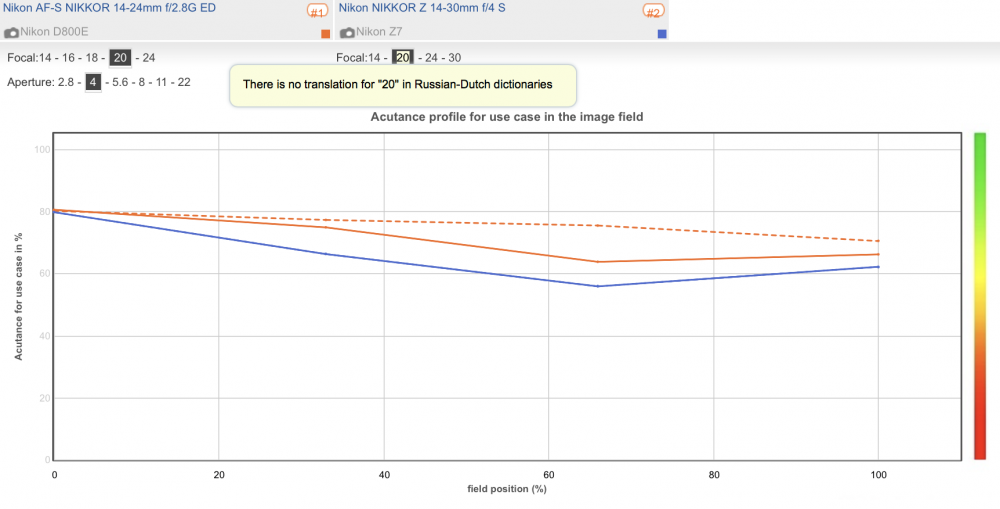Select aperture 11
Viewport: 1000px width, 509px height.
(161, 82)
